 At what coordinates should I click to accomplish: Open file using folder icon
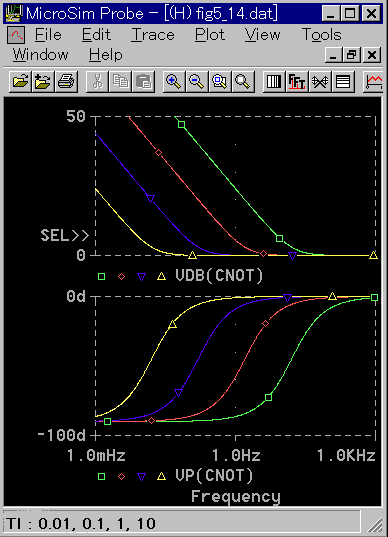pyautogui.click(x=20, y=82)
